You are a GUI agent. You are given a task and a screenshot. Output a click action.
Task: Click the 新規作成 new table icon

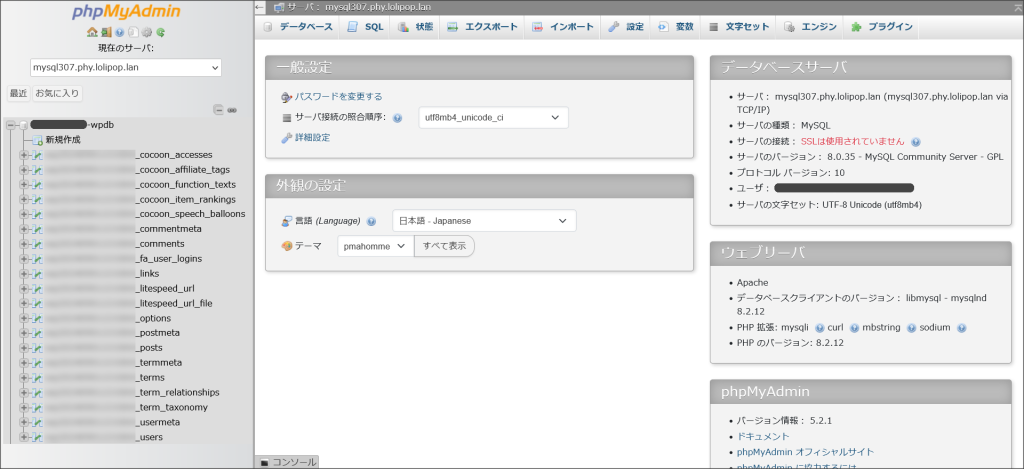click(37, 140)
